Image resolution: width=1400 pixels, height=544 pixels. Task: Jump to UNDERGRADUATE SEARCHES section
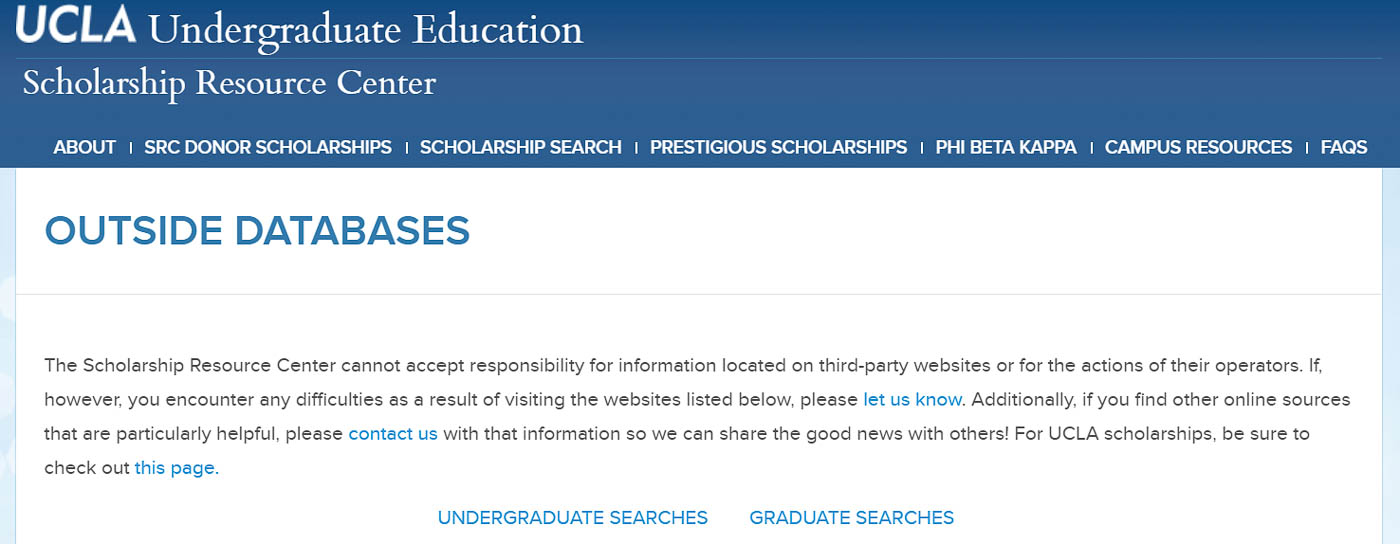tap(573, 518)
